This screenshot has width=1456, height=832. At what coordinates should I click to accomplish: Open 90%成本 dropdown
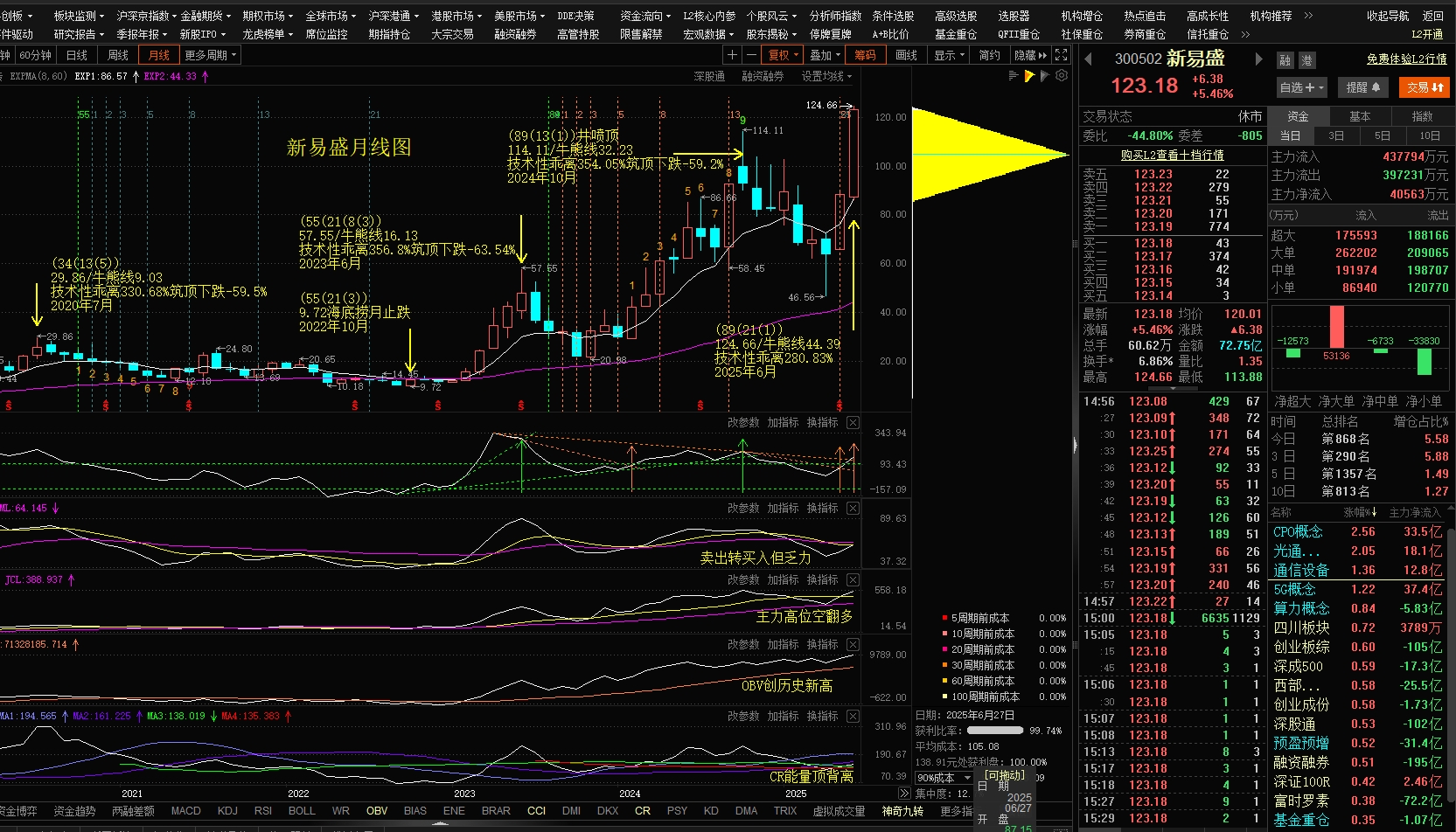[x=944, y=778]
